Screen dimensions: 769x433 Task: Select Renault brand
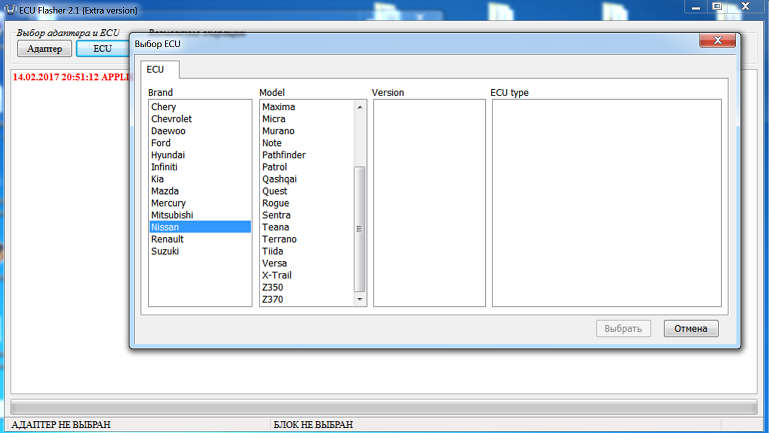200,239
